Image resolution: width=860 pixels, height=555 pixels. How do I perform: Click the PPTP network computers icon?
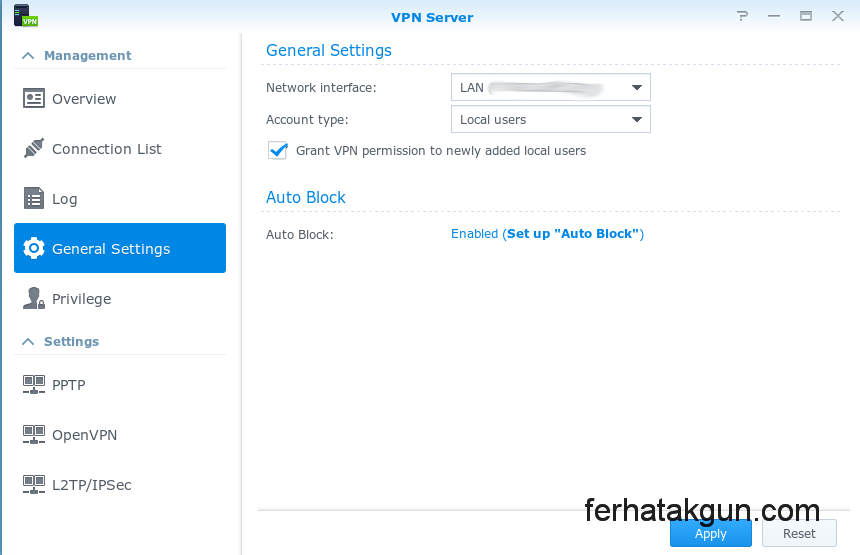33,384
